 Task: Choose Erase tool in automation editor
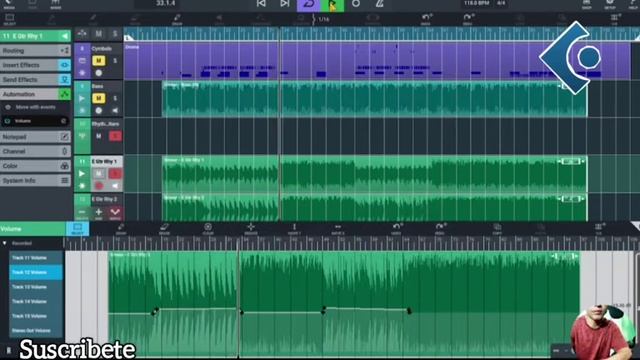[x=164, y=229]
